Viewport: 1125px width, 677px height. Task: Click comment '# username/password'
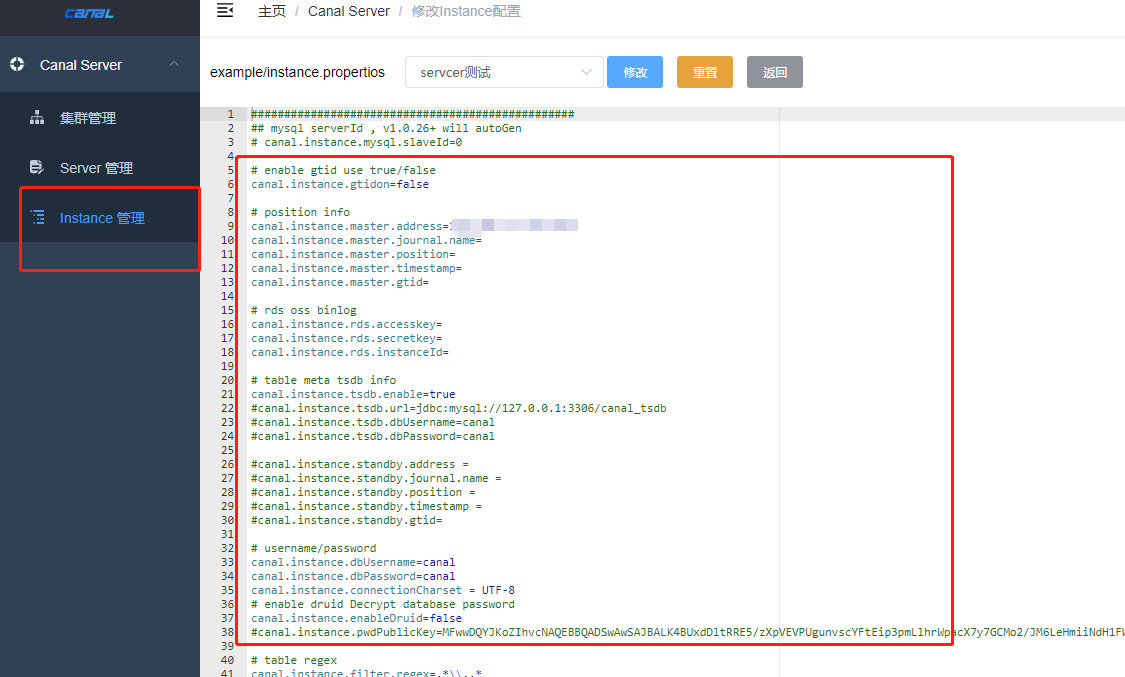tap(314, 548)
